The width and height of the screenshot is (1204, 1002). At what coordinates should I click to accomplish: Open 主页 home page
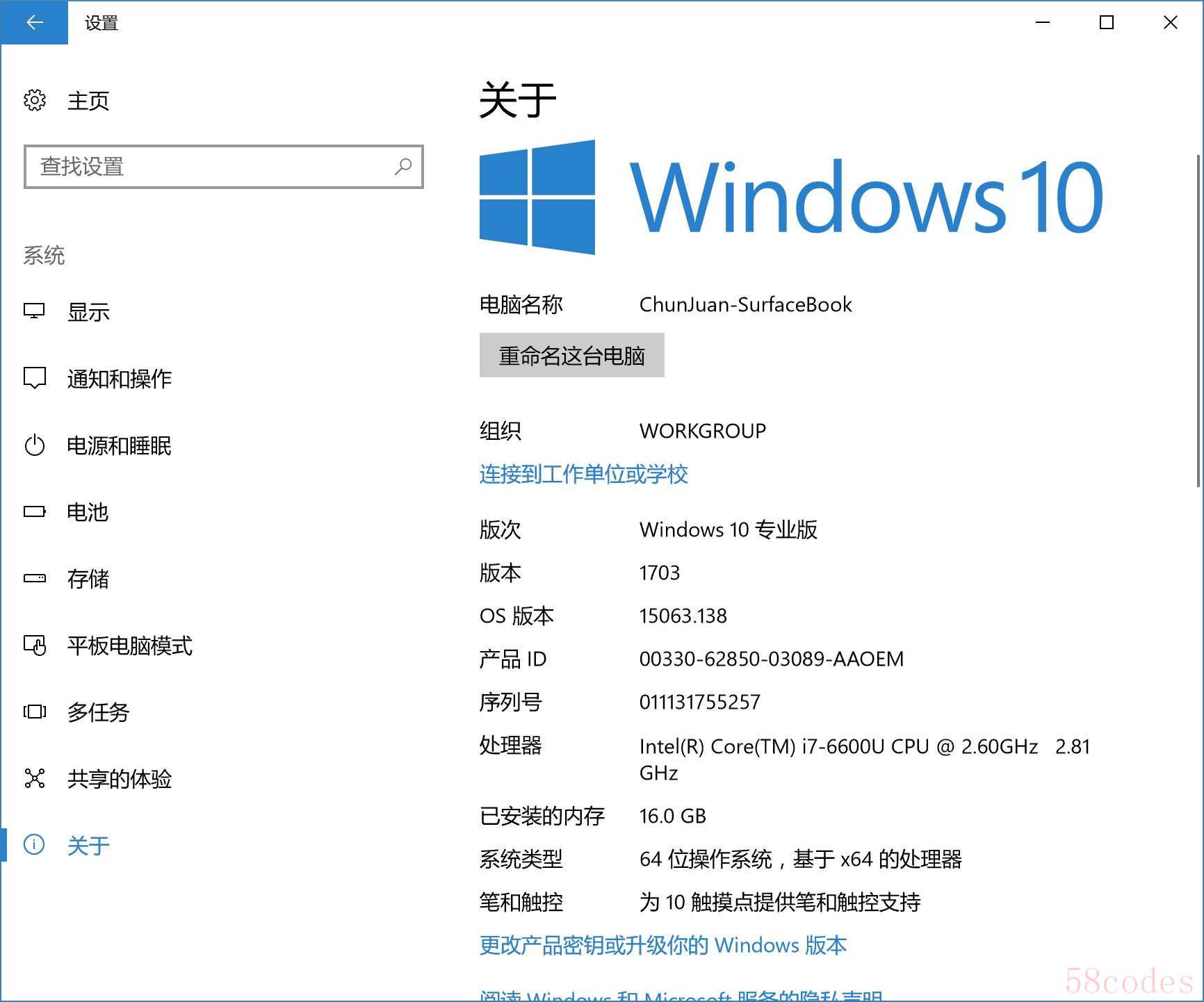click(x=88, y=101)
